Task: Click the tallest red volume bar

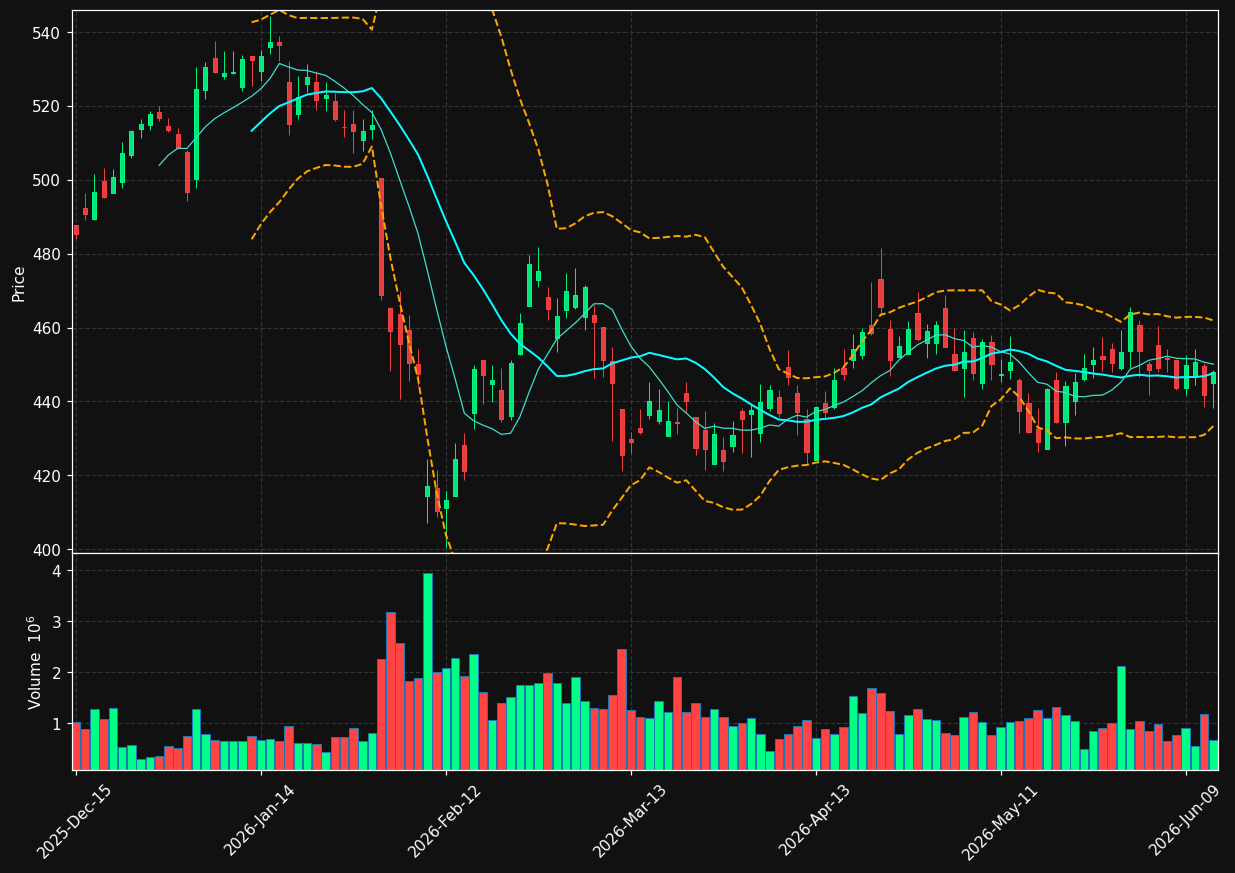Action: (391, 691)
